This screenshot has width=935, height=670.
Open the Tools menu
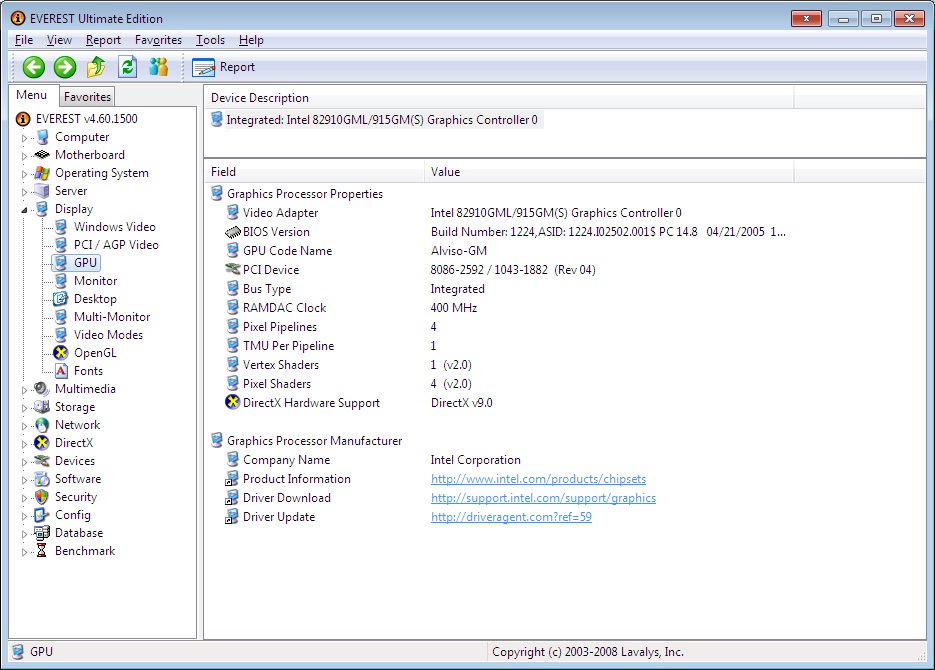210,40
